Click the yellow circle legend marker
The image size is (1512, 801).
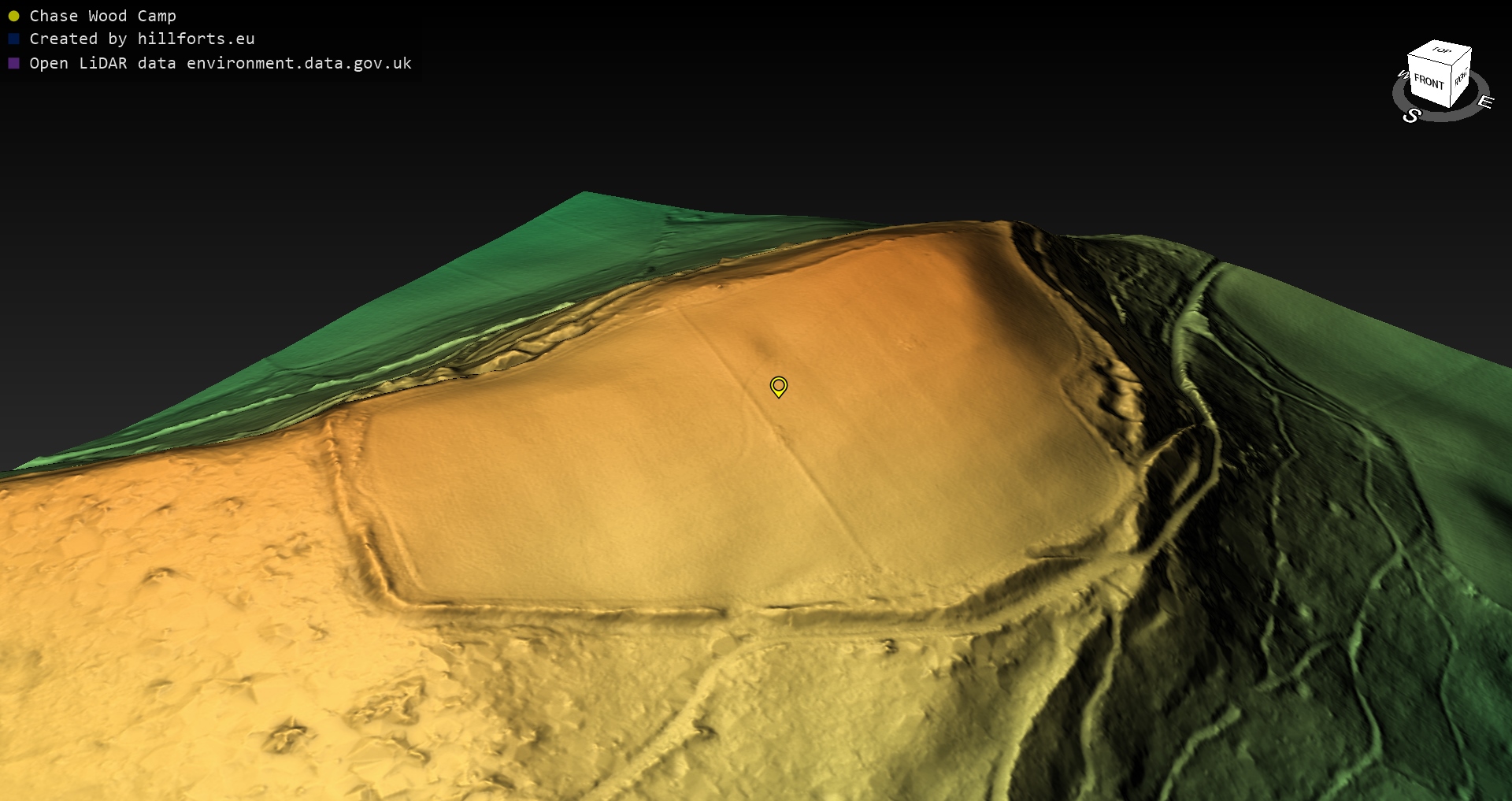coord(13,16)
